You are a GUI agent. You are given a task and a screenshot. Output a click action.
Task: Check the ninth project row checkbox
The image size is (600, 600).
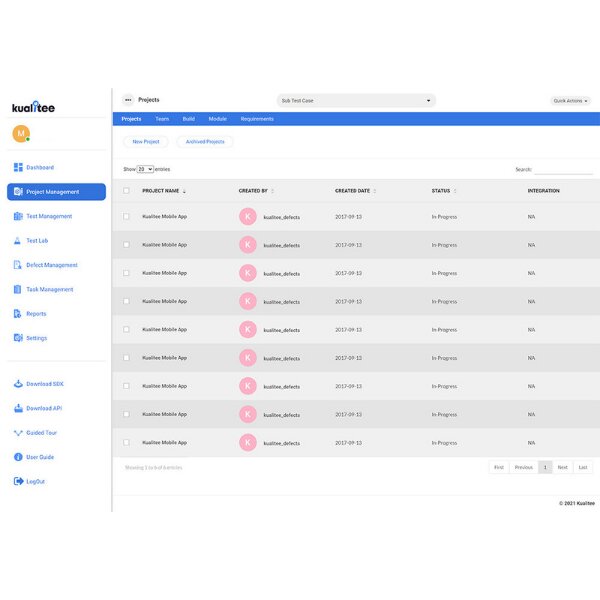(126, 443)
